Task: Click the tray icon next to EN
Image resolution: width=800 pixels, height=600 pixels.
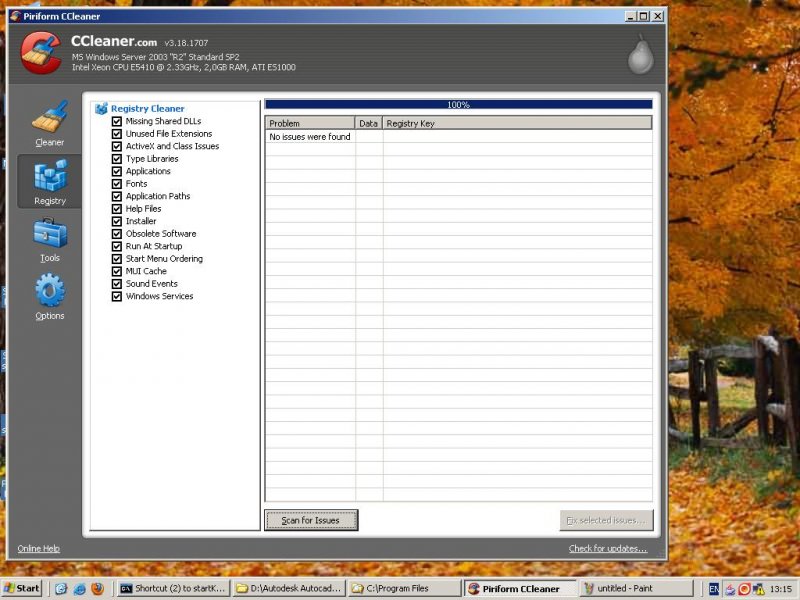Action: (x=730, y=589)
